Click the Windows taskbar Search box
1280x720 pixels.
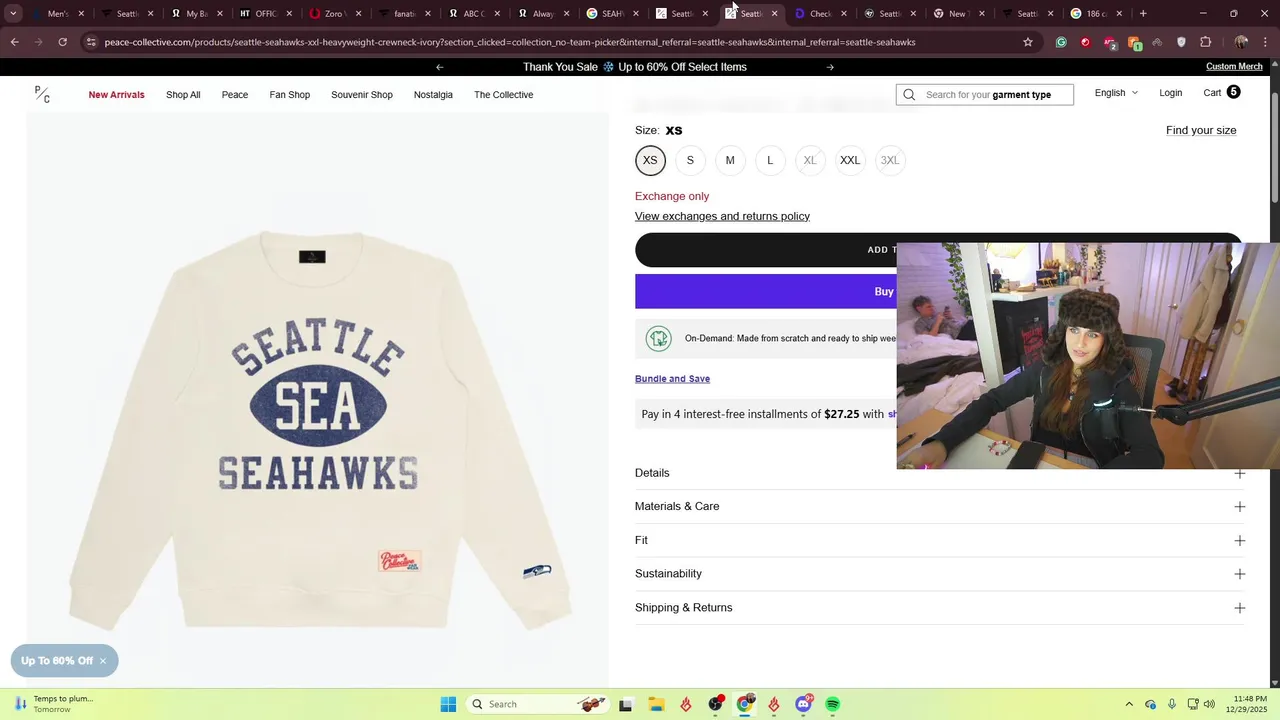[536, 704]
